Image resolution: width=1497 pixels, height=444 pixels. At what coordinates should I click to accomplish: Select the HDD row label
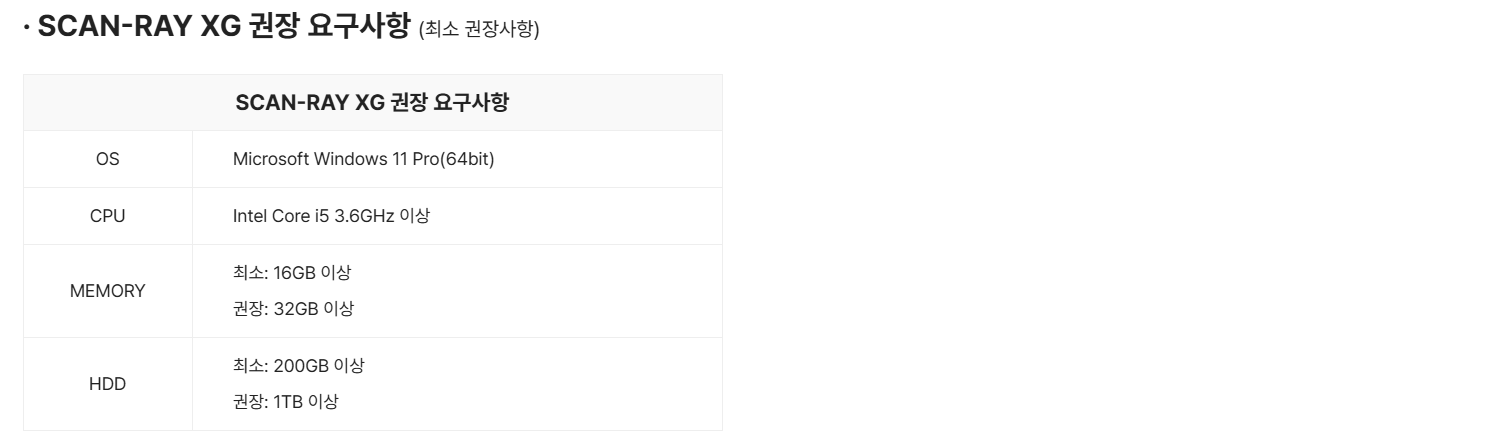click(108, 384)
